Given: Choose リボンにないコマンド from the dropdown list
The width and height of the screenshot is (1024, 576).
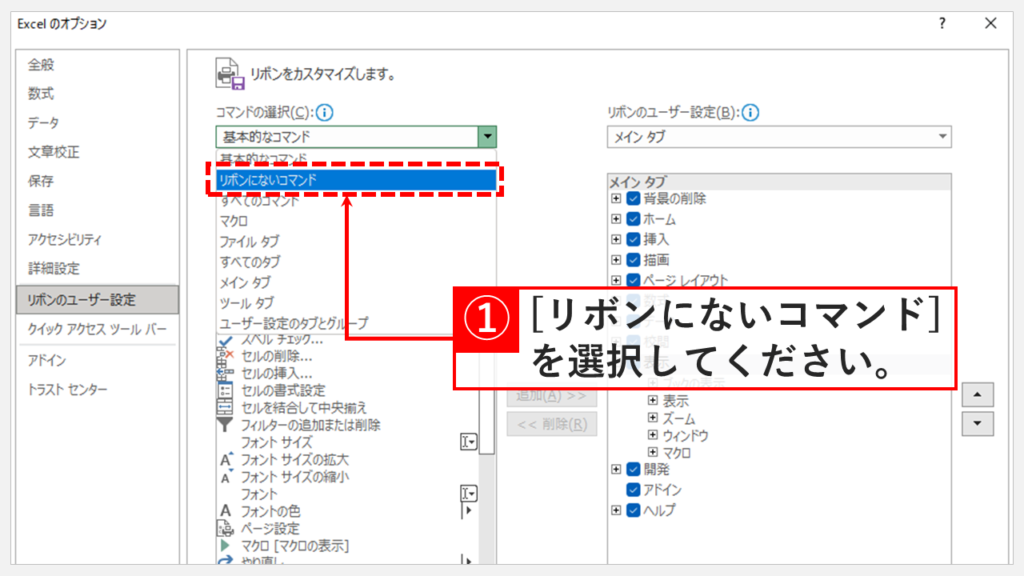Looking at the screenshot, I should point(356,180).
